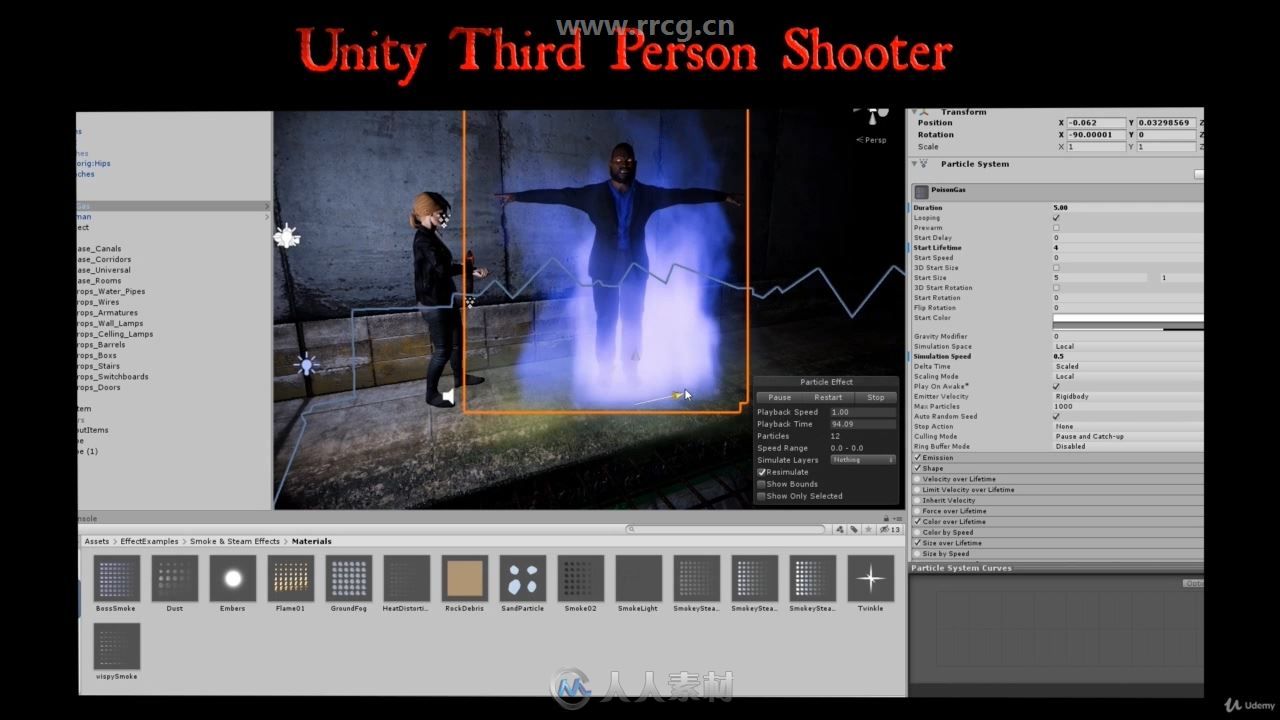The height and width of the screenshot is (720, 1280).
Task: Click the search by type filter icon
Action: 840,529
